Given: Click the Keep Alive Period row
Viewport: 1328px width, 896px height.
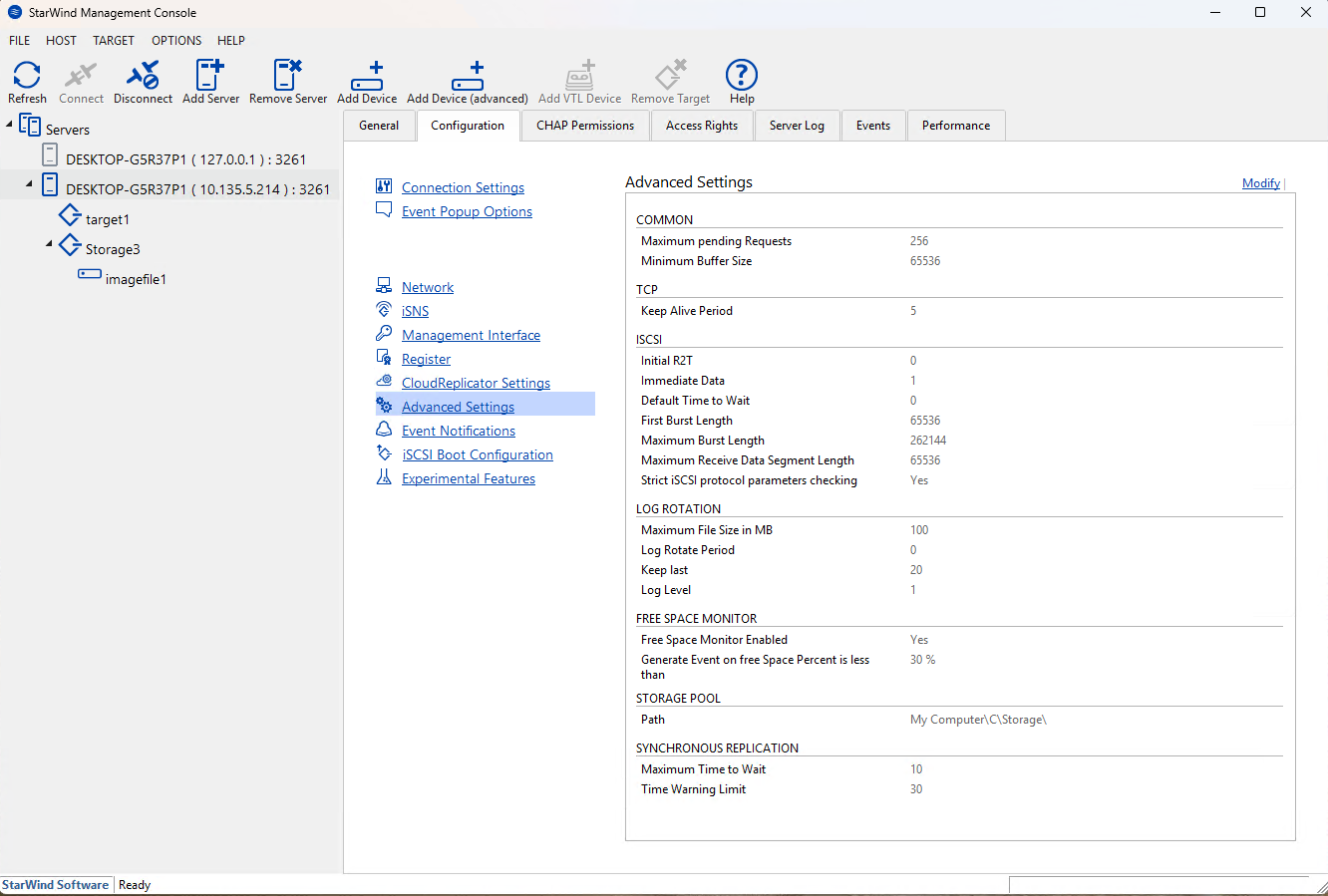Looking at the screenshot, I should 959,311.
